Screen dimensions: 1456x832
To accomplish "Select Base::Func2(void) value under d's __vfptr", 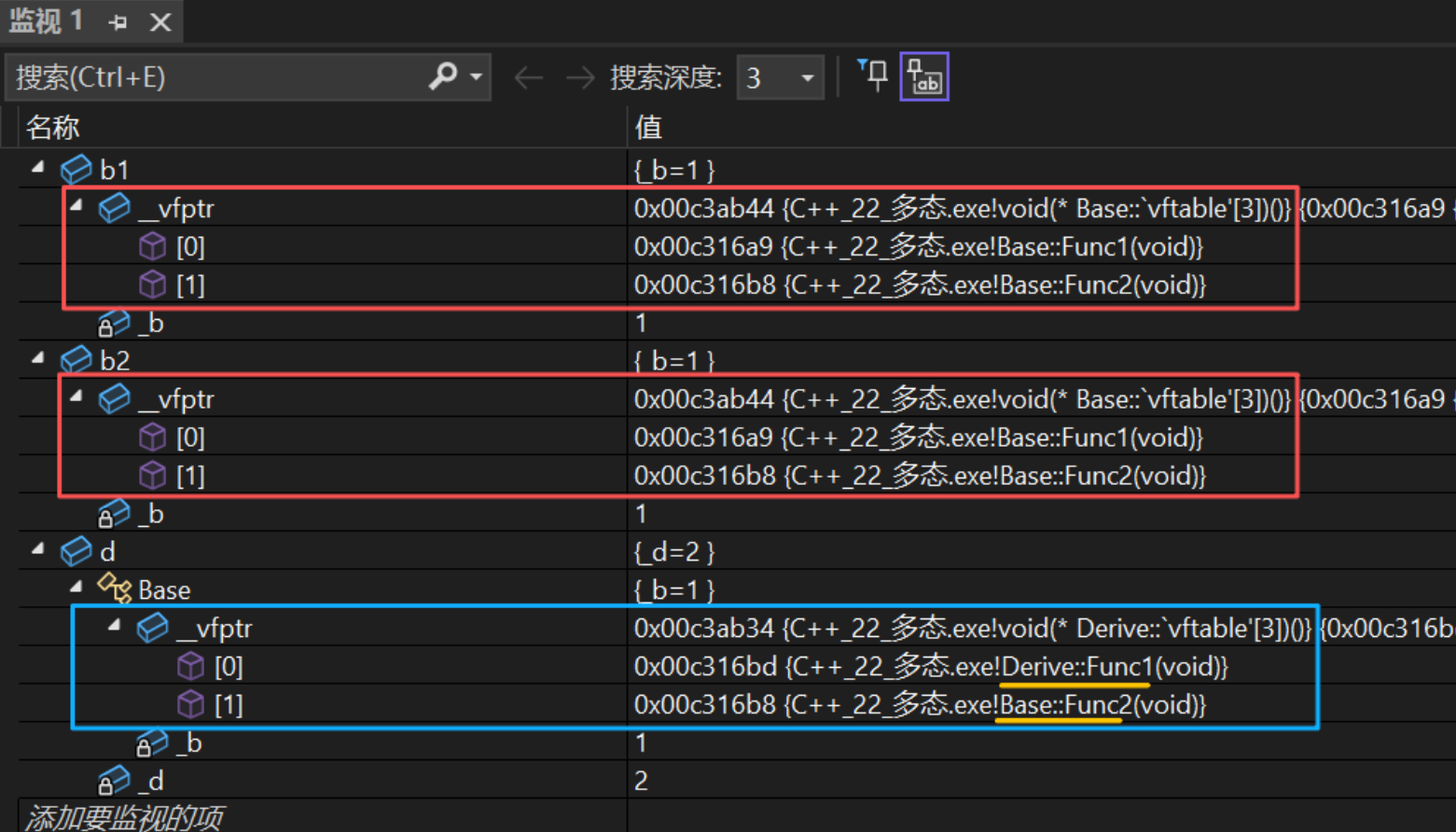I will tap(920, 704).
